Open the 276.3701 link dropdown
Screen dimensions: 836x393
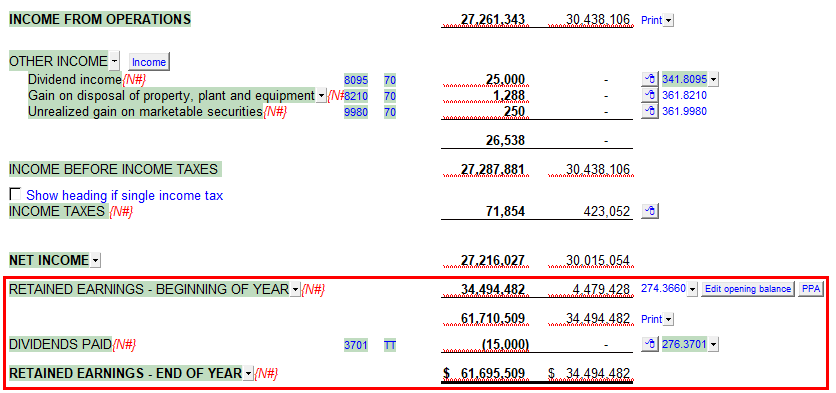tap(713, 344)
